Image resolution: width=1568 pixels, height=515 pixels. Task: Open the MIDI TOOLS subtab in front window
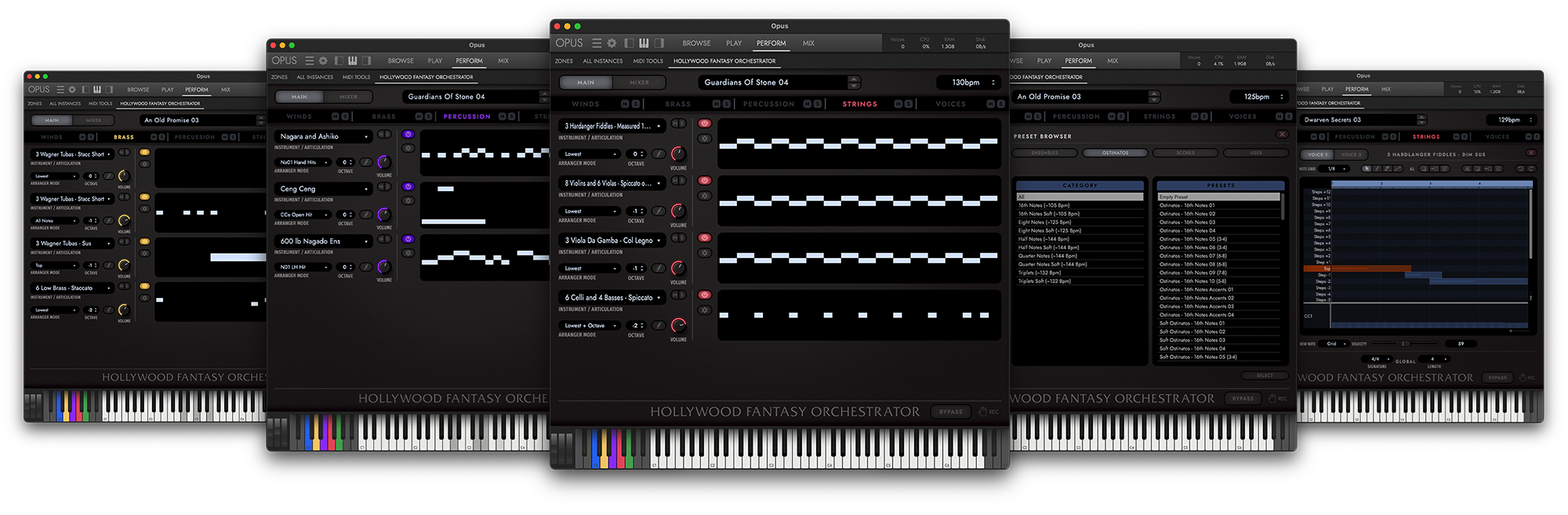click(648, 61)
